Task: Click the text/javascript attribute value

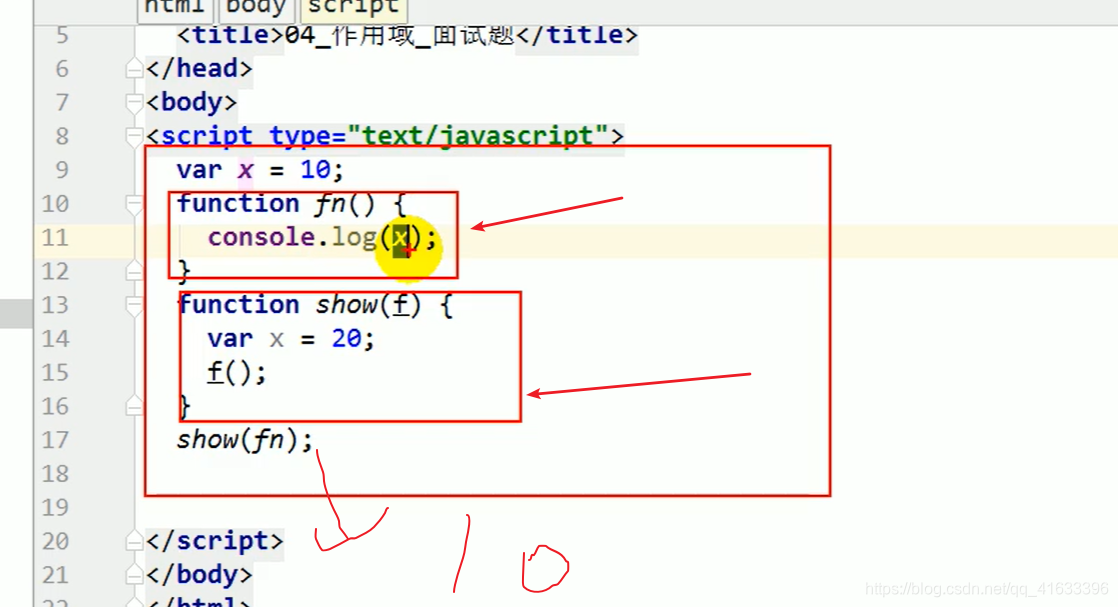Action: [477, 136]
